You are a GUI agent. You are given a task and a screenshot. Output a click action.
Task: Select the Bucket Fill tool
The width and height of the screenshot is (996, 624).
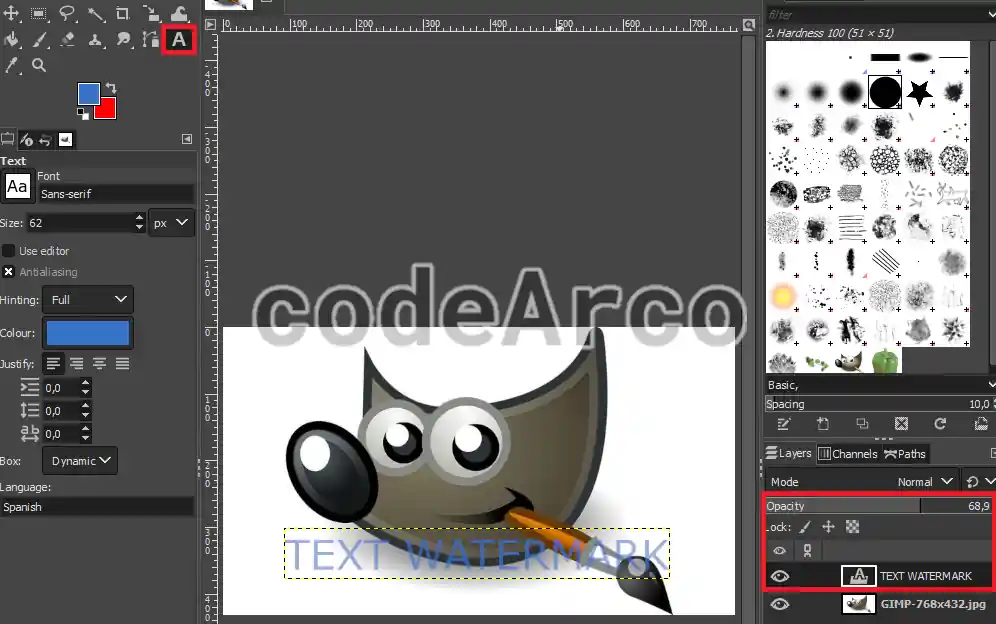11,40
